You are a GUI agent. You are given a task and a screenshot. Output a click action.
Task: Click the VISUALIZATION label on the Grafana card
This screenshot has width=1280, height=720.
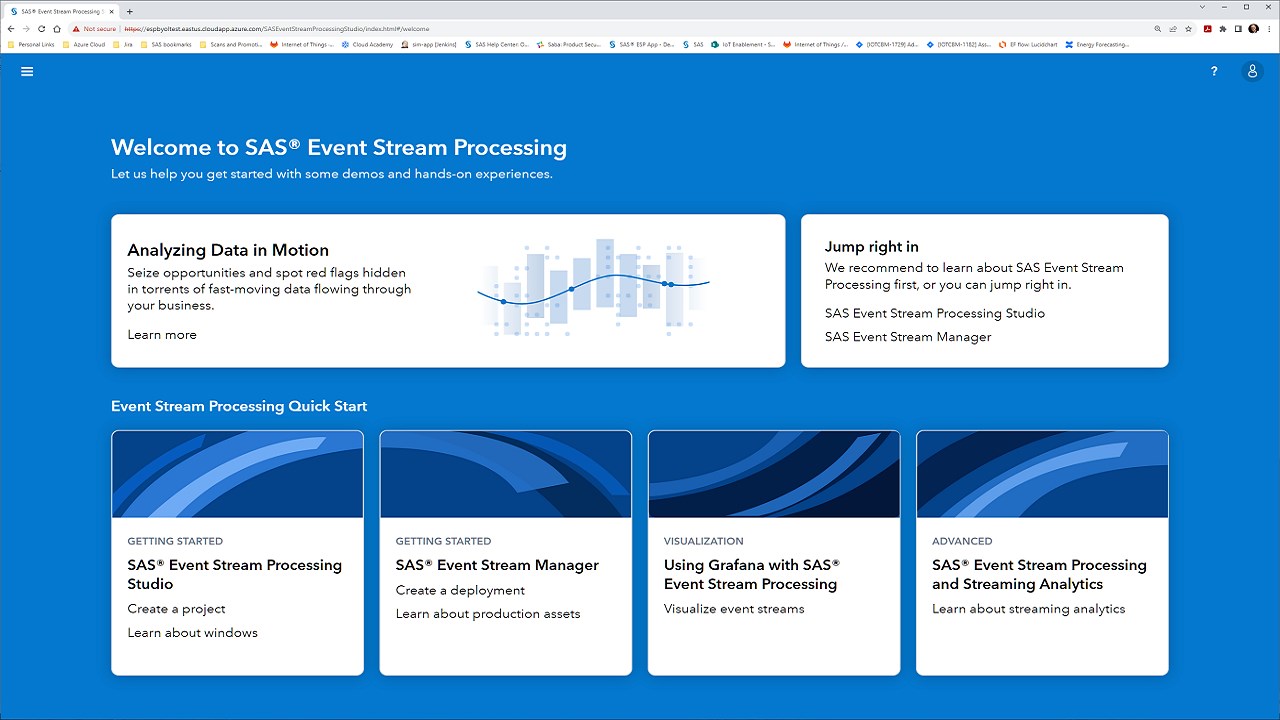pos(704,541)
